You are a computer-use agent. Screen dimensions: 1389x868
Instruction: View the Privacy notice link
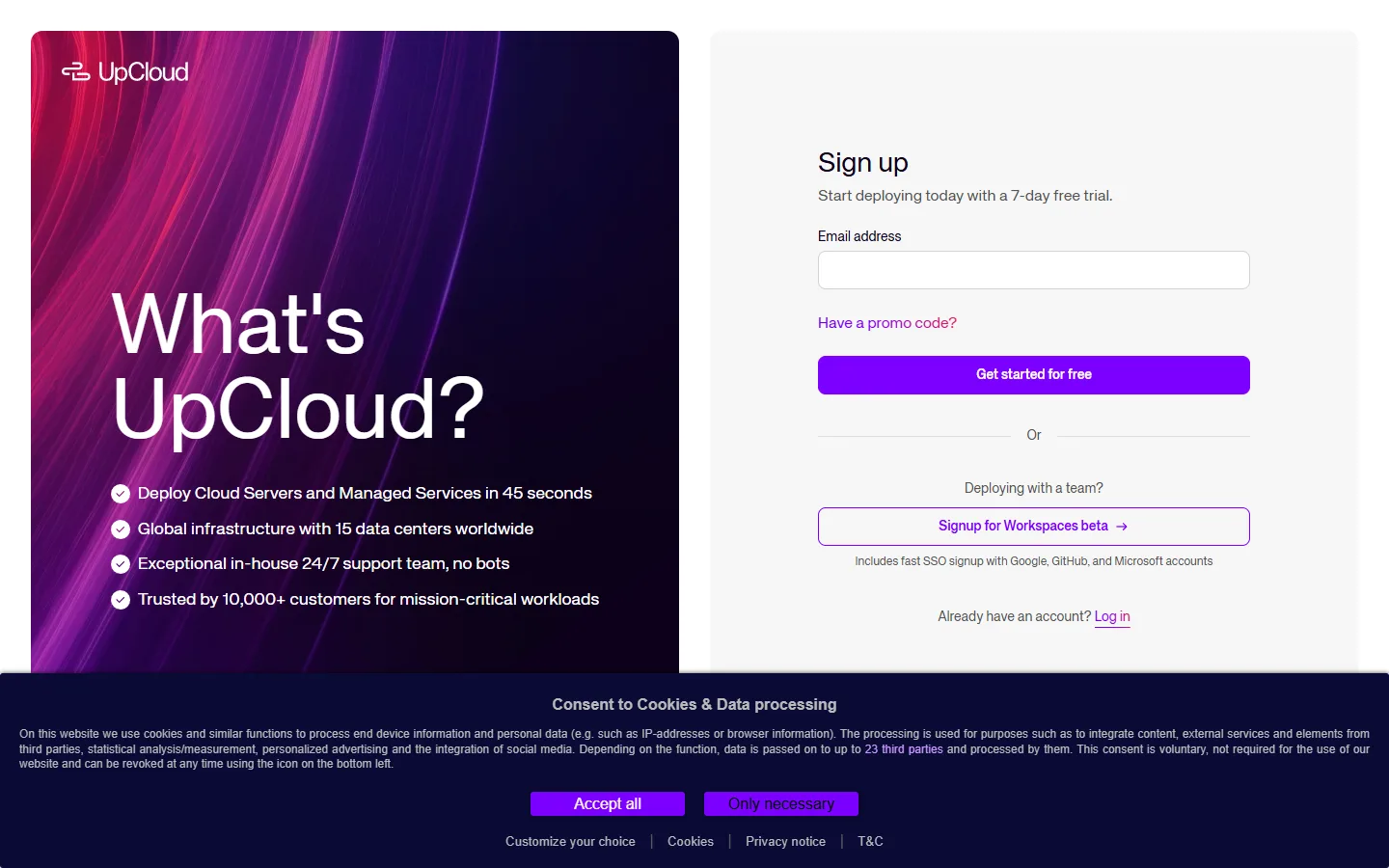coord(785,842)
